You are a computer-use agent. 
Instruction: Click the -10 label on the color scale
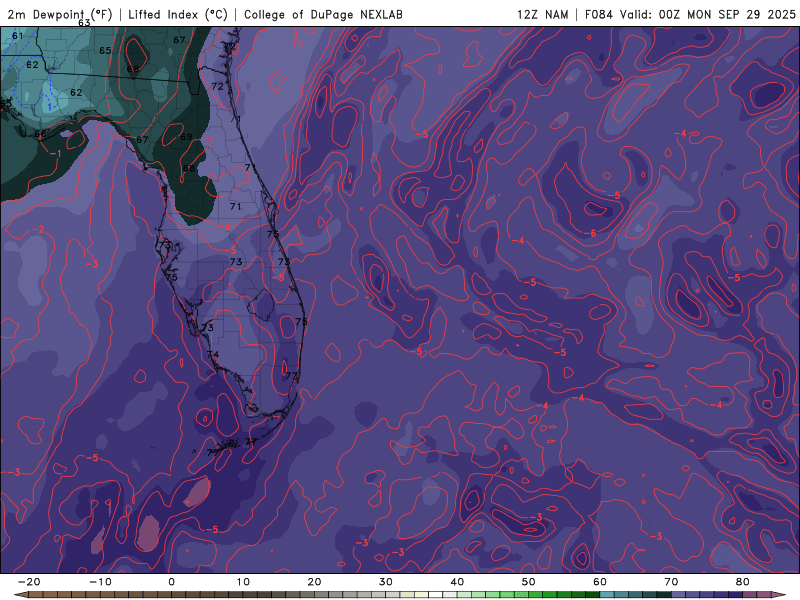point(100,582)
